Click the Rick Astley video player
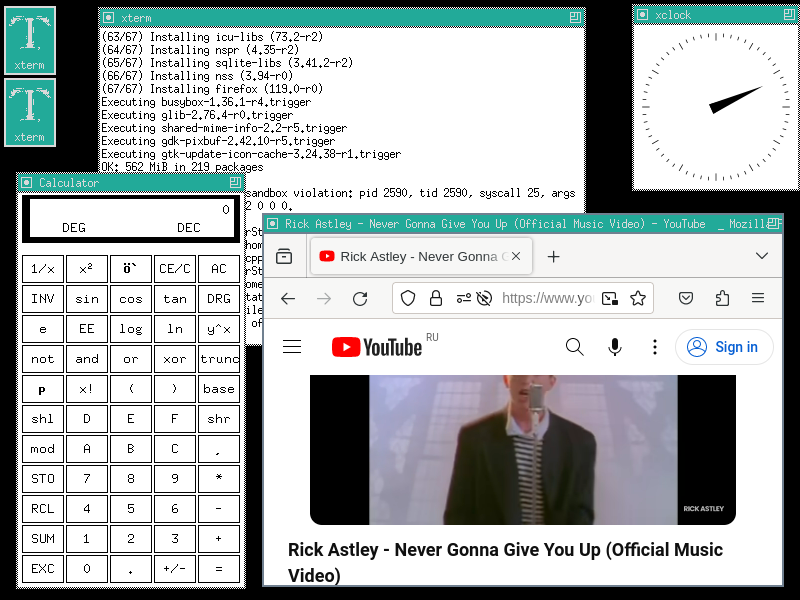This screenshot has height=600, width=800. (523, 450)
